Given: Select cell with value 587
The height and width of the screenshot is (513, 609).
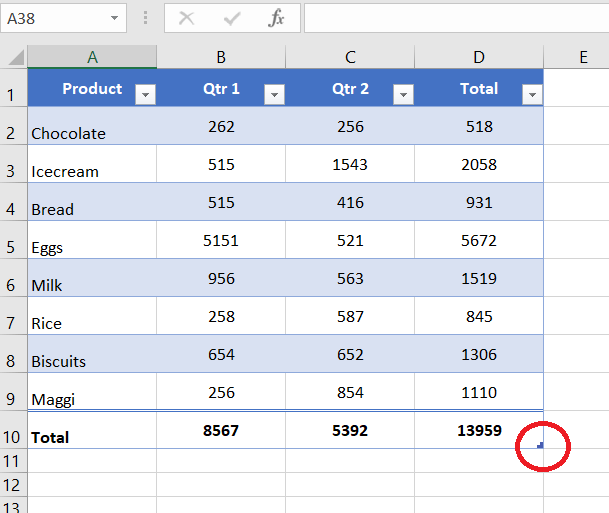Looking at the screenshot, I should [350, 316].
